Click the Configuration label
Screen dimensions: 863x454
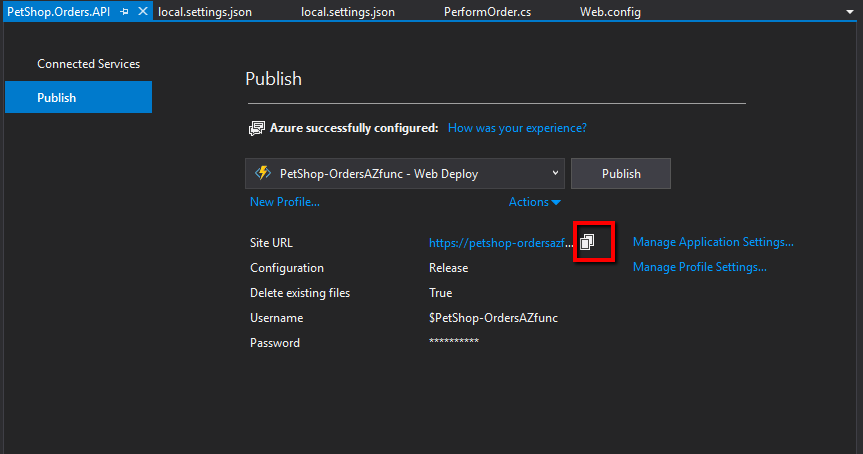click(x=287, y=268)
